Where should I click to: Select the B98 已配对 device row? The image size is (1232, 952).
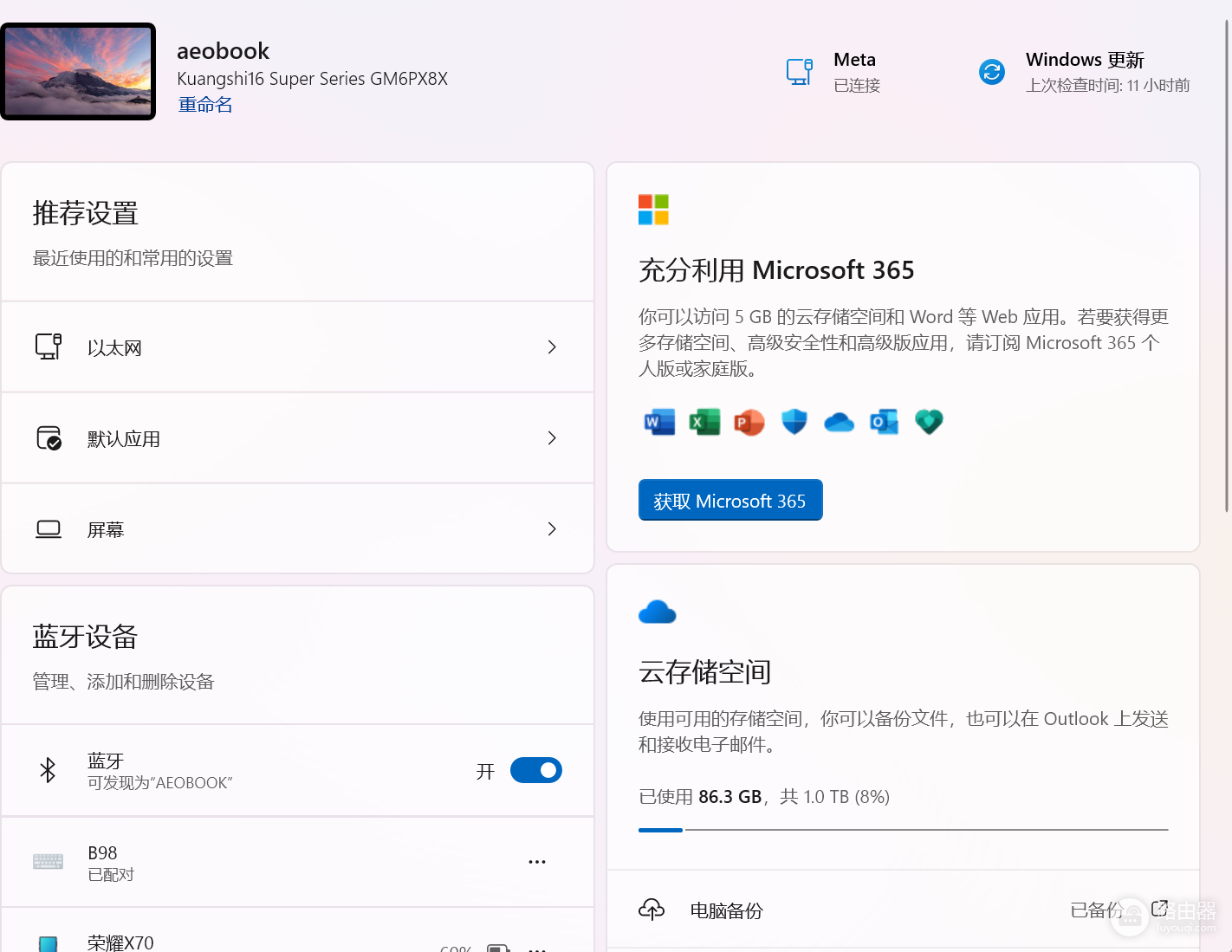[x=297, y=862]
